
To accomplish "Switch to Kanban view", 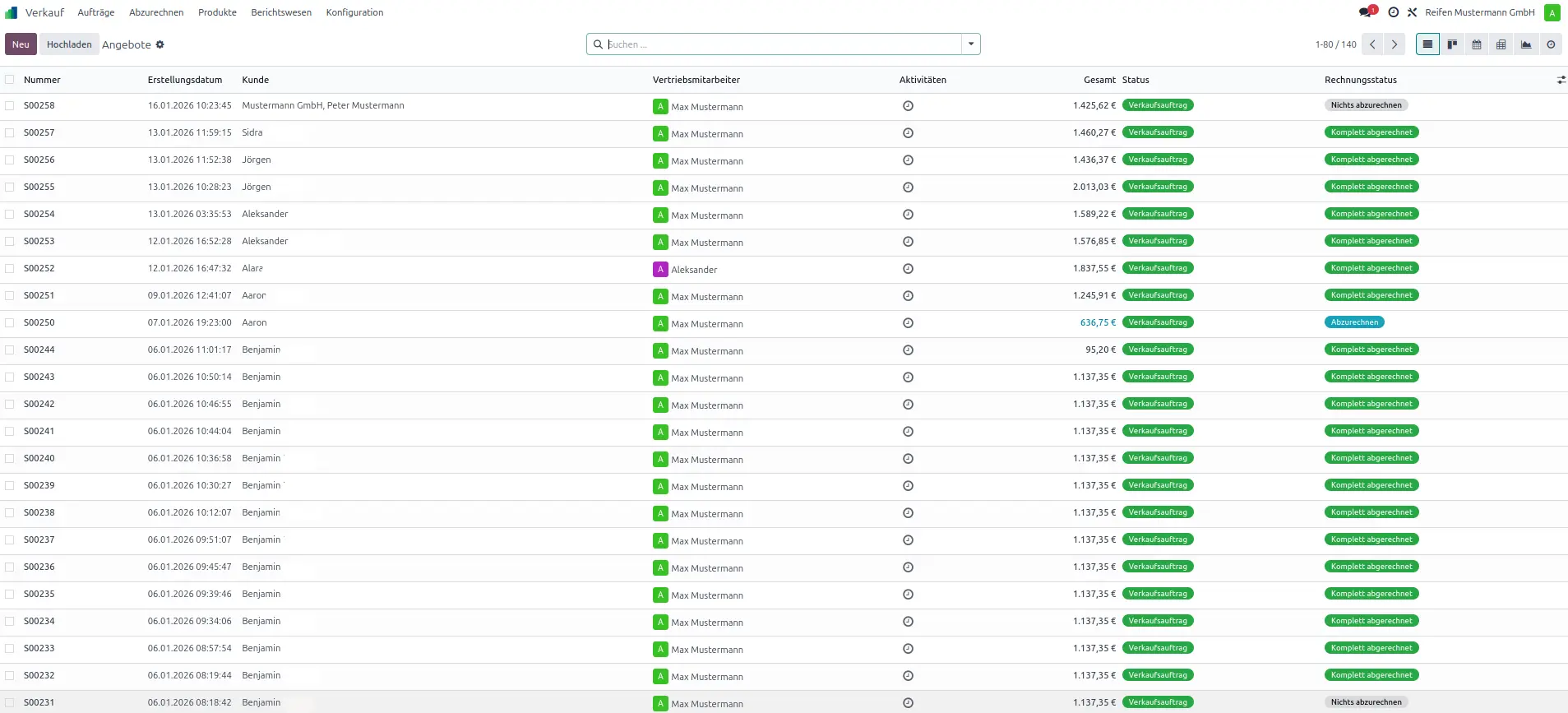I will (x=1452, y=44).
